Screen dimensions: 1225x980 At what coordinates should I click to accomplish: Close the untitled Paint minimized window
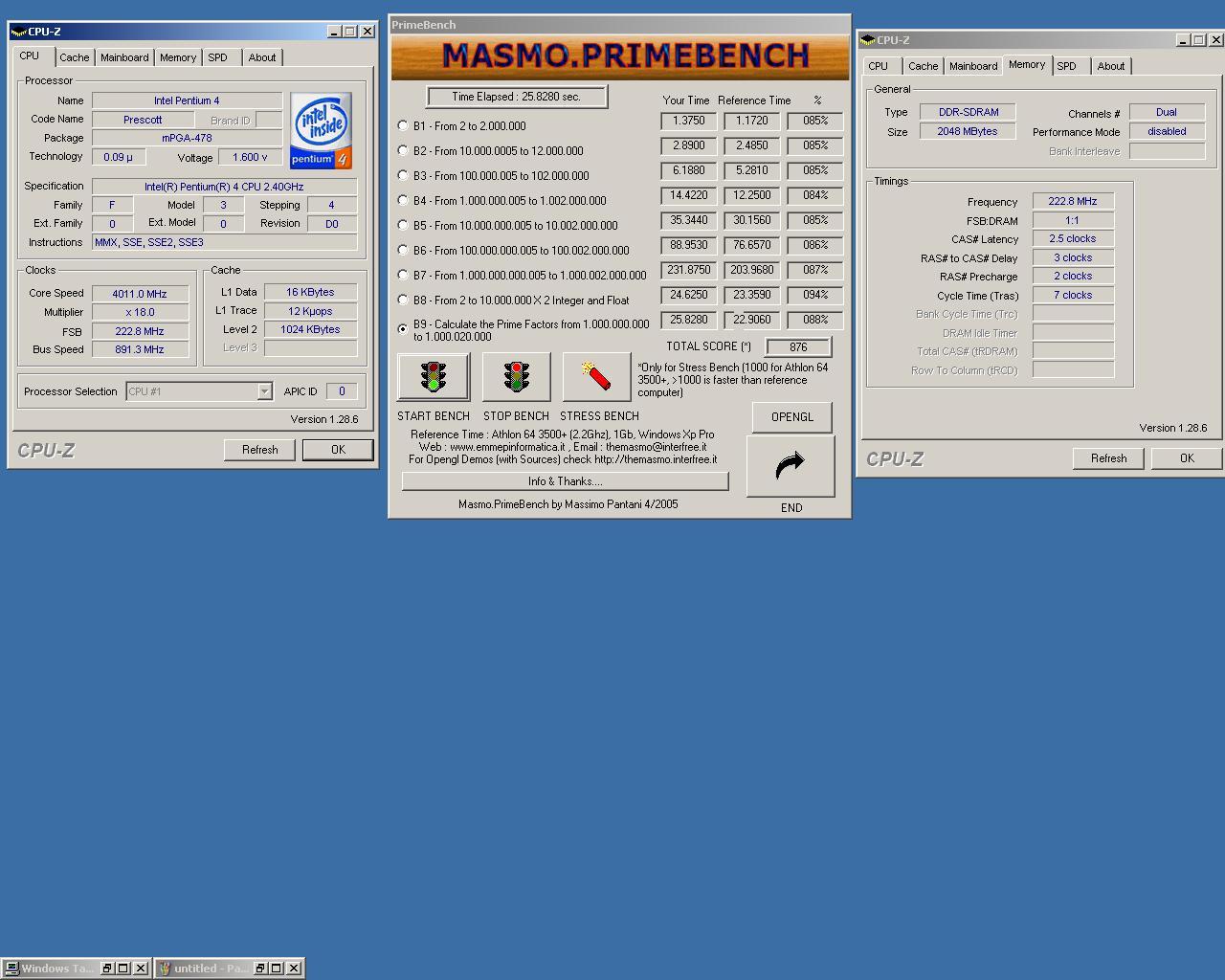[x=294, y=969]
